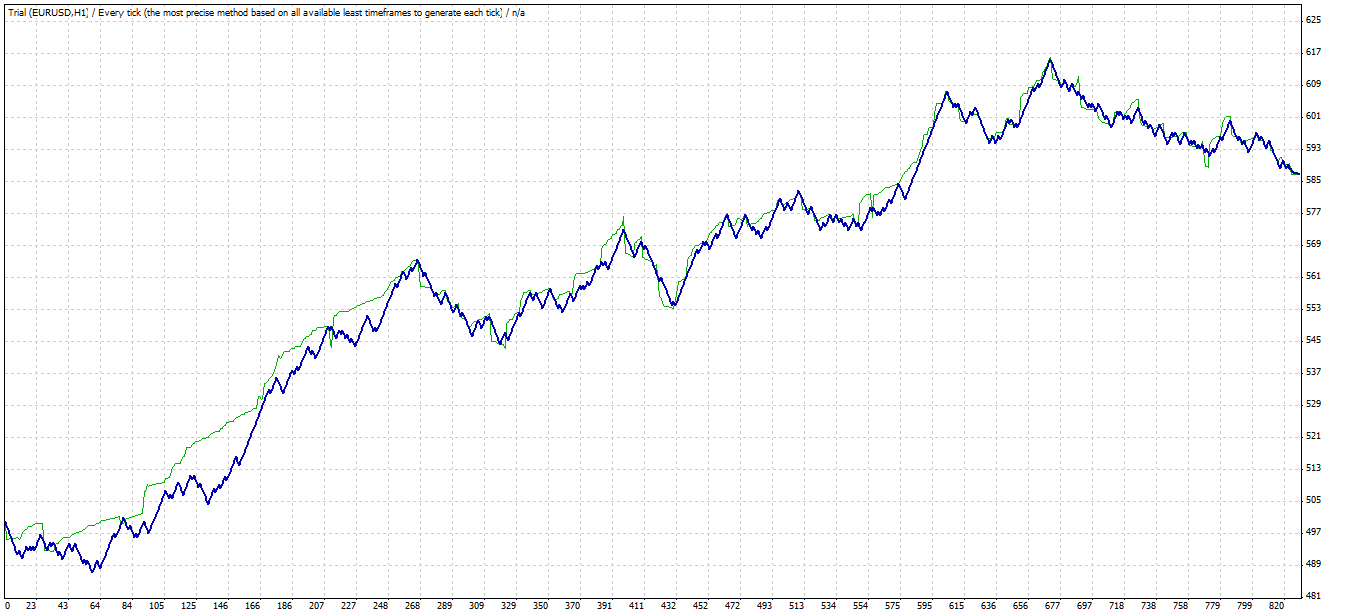Screen dimensions: 1346x615
Task: Click the '636' horizontal axis label
Action: tap(988, 606)
